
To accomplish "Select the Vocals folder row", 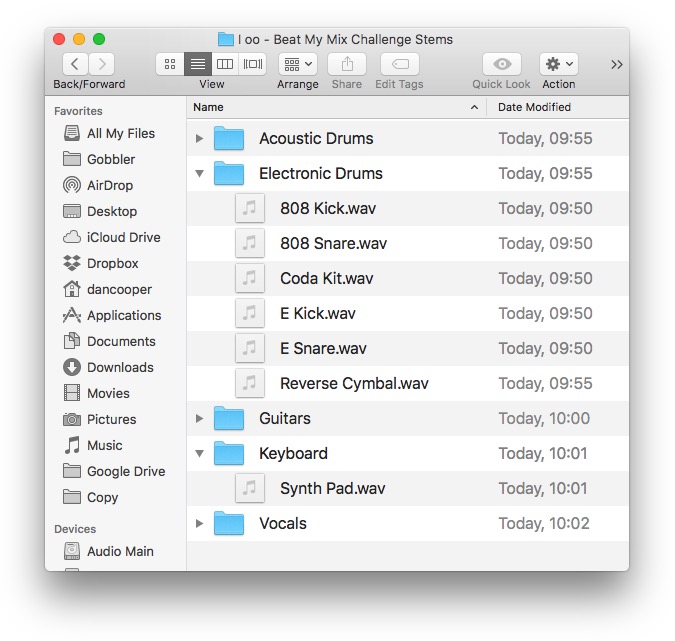I will [x=408, y=523].
